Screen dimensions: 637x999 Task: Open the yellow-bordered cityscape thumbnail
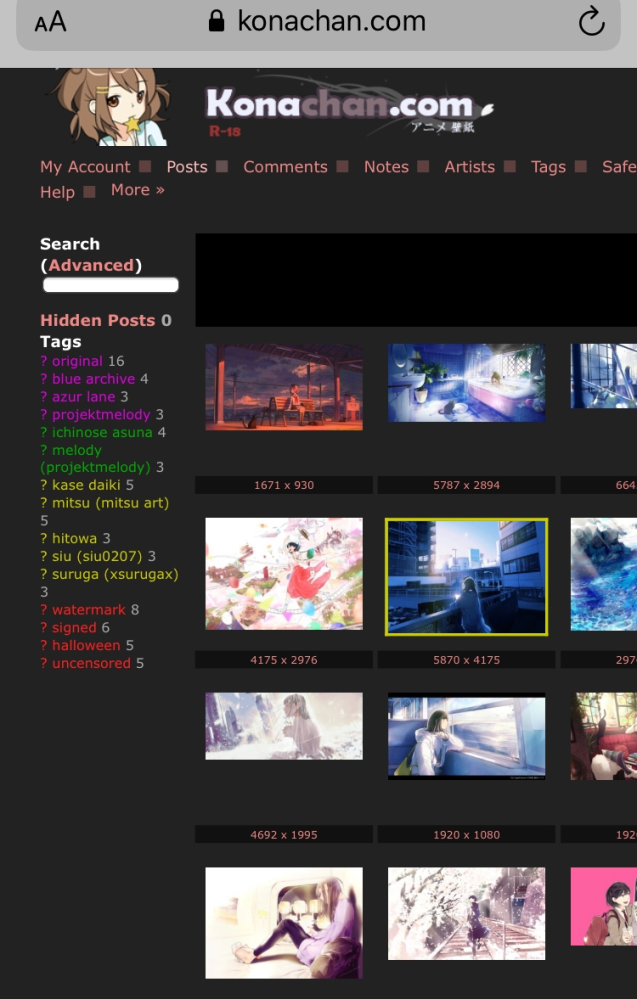point(466,577)
